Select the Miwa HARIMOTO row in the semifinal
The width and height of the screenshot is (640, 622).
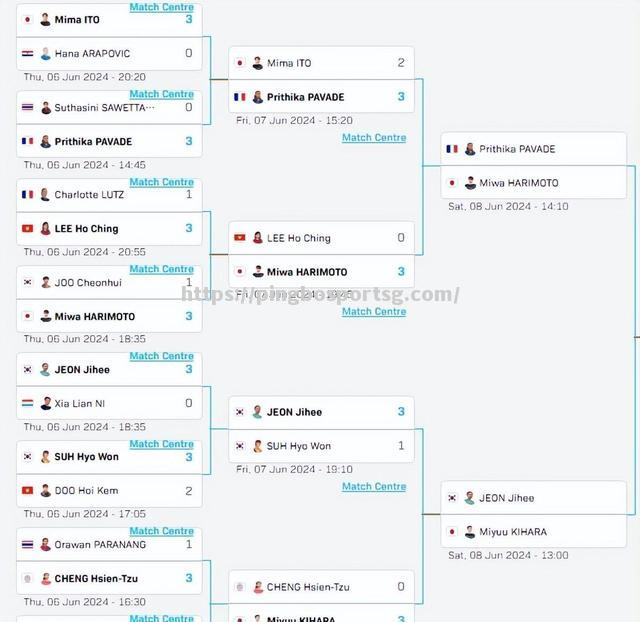click(x=533, y=182)
